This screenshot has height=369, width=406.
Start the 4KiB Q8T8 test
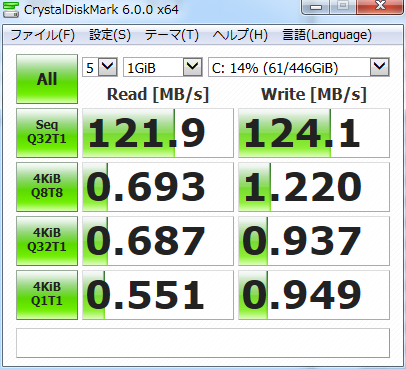[x=47, y=187]
